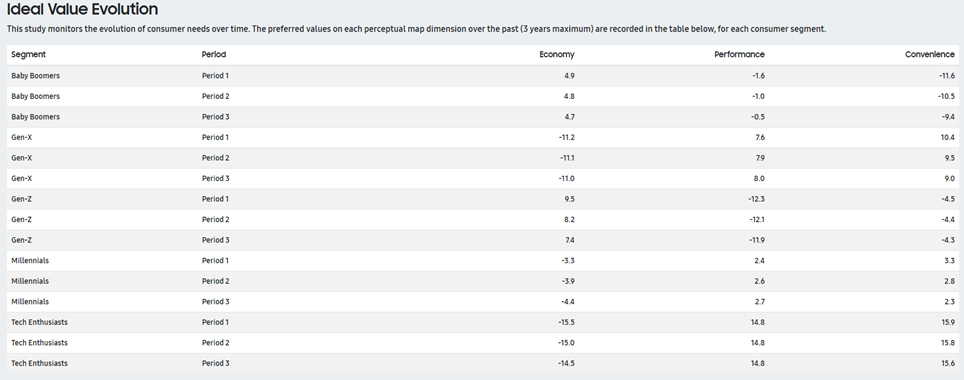Click Gen-X Period 3 Performance value 8.0
The image size is (964, 380).
(759, 178)
